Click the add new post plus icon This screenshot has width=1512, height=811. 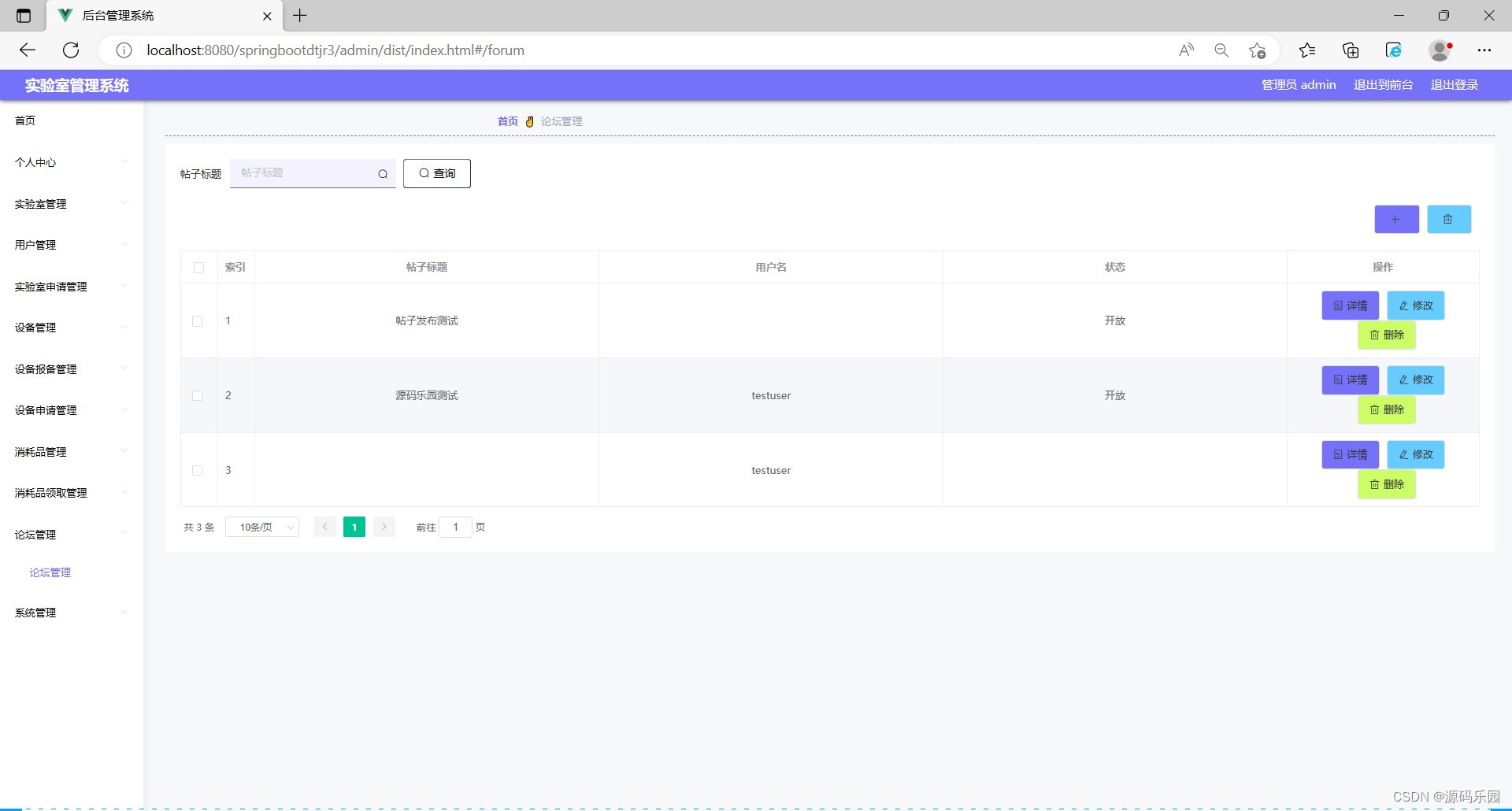tap(1395, 219)
